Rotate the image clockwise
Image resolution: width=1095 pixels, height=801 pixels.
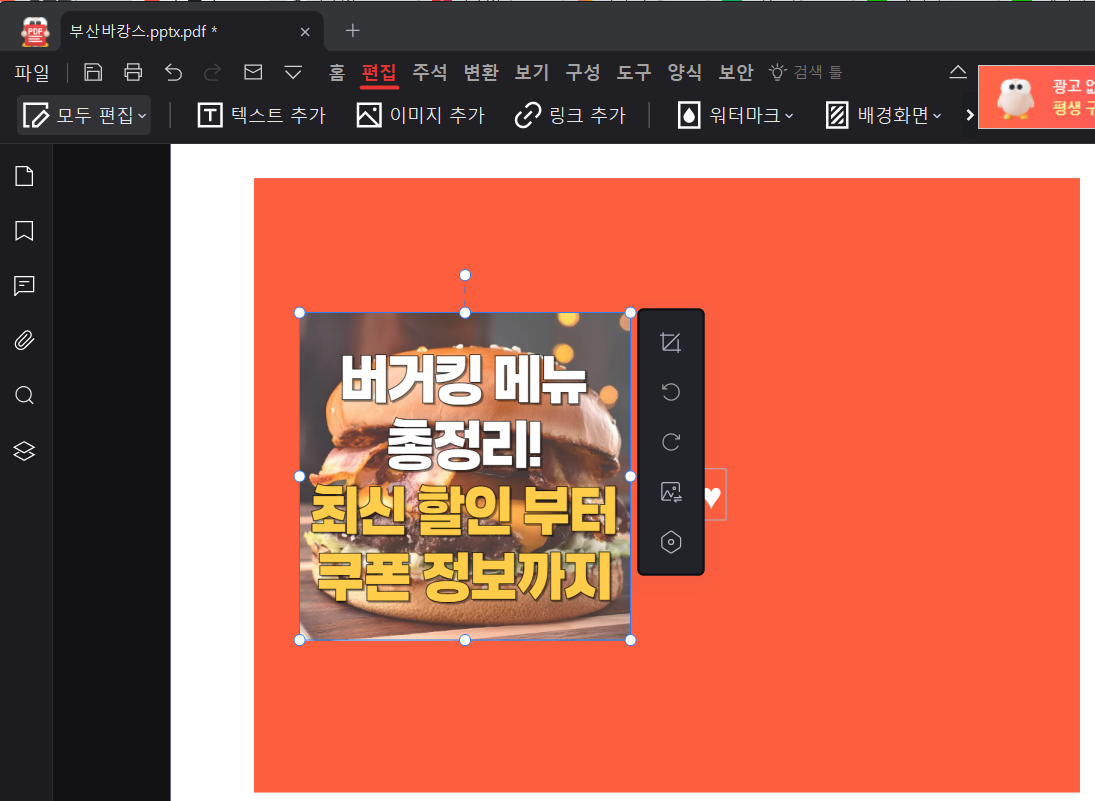(x=670, y=442)
